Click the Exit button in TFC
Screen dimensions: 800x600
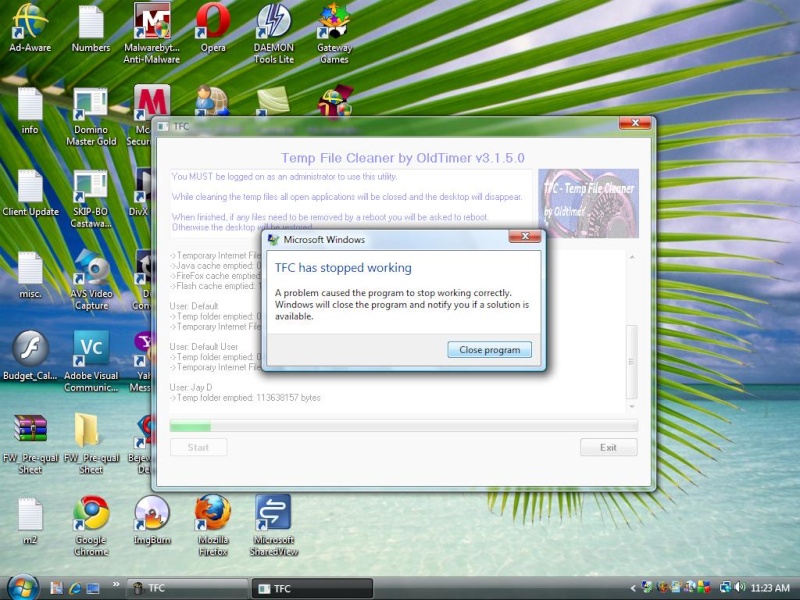tap(608, 447)
